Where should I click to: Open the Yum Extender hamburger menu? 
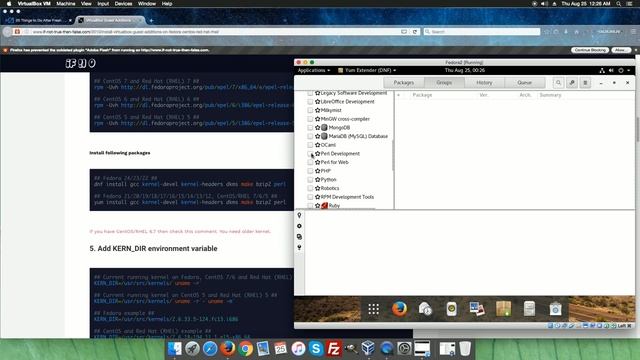click(x=585, y=83)
